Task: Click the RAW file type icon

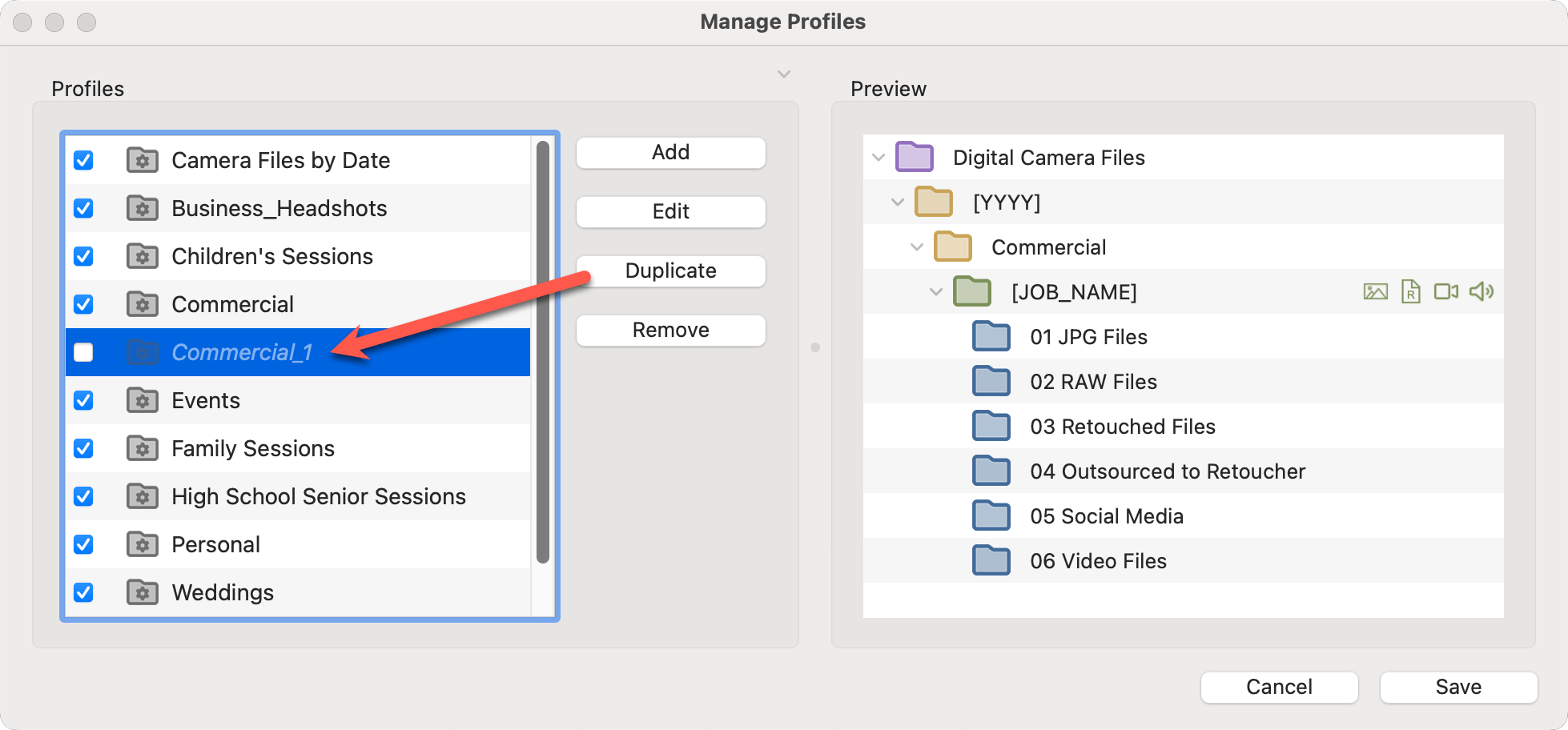Action: pyautogui.click(x=1410, y=292)
